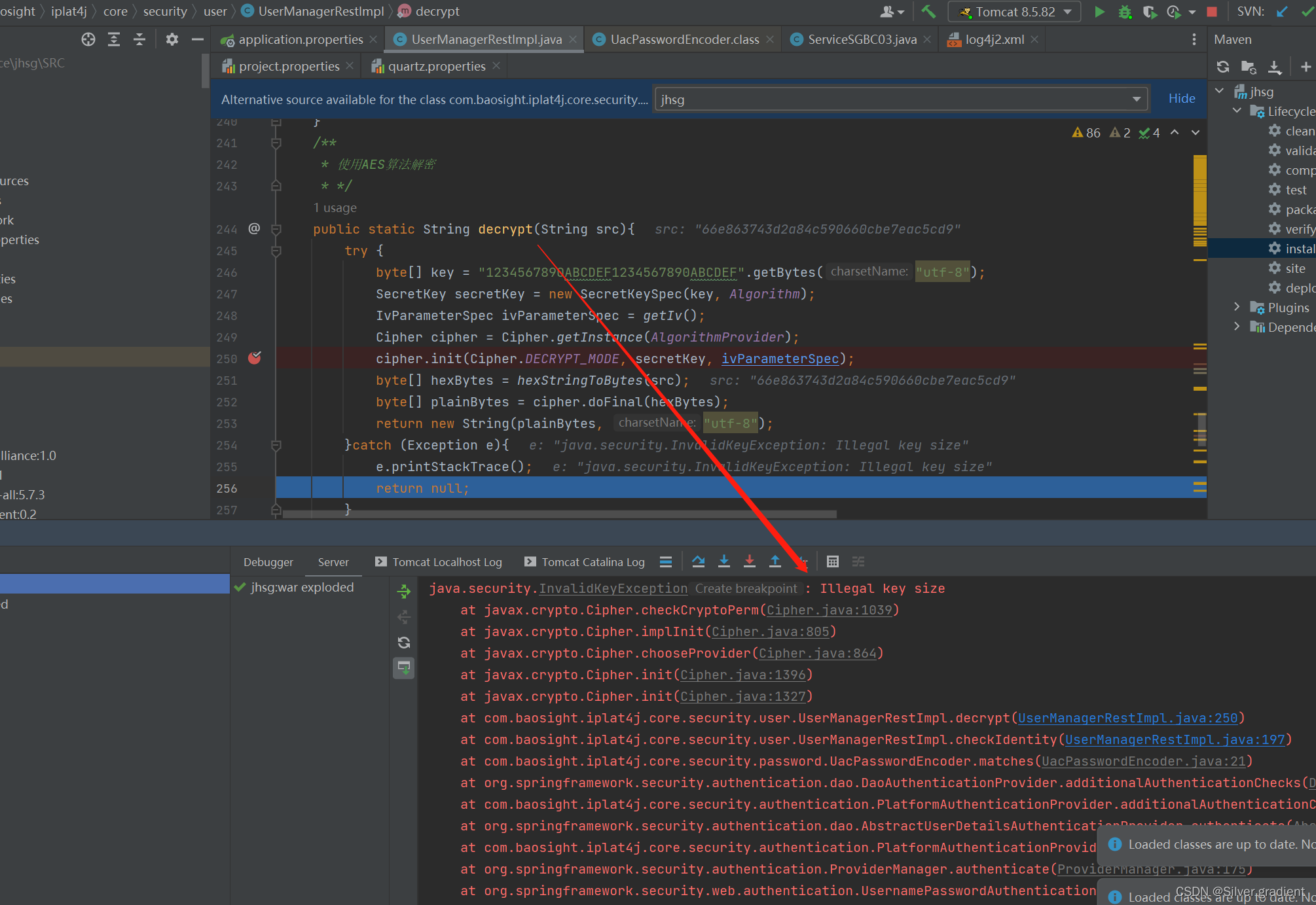Click the Step Out icon in the debug toolbar
The height and width of the screenshot is (905, 1316).
click(775, 561)
